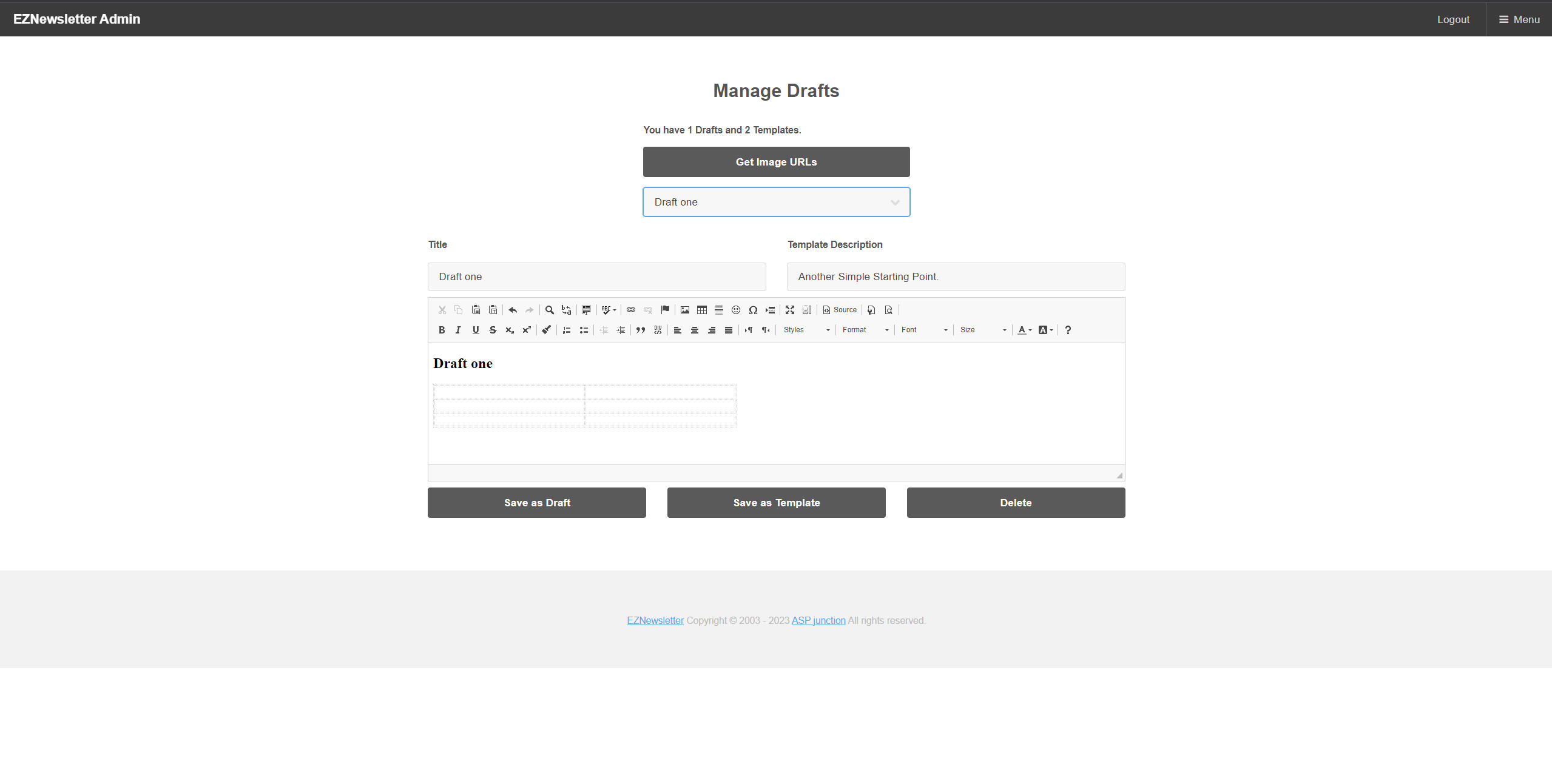The height and width of the screenshot is (784, 1552).
Task: Expand the Font dropdown
Action: point(924,330)
